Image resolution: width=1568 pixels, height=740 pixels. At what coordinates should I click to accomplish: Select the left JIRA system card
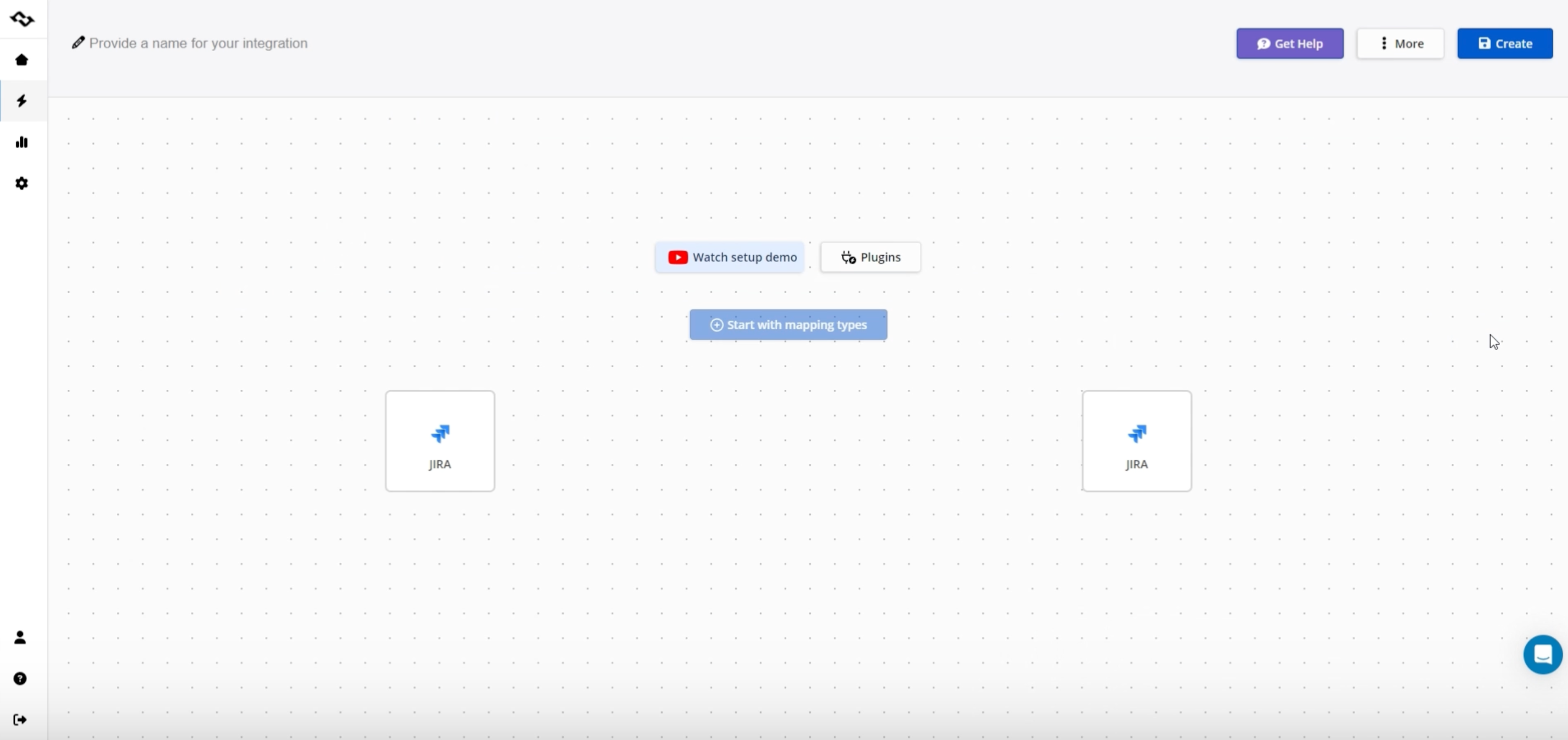(440, 441)
